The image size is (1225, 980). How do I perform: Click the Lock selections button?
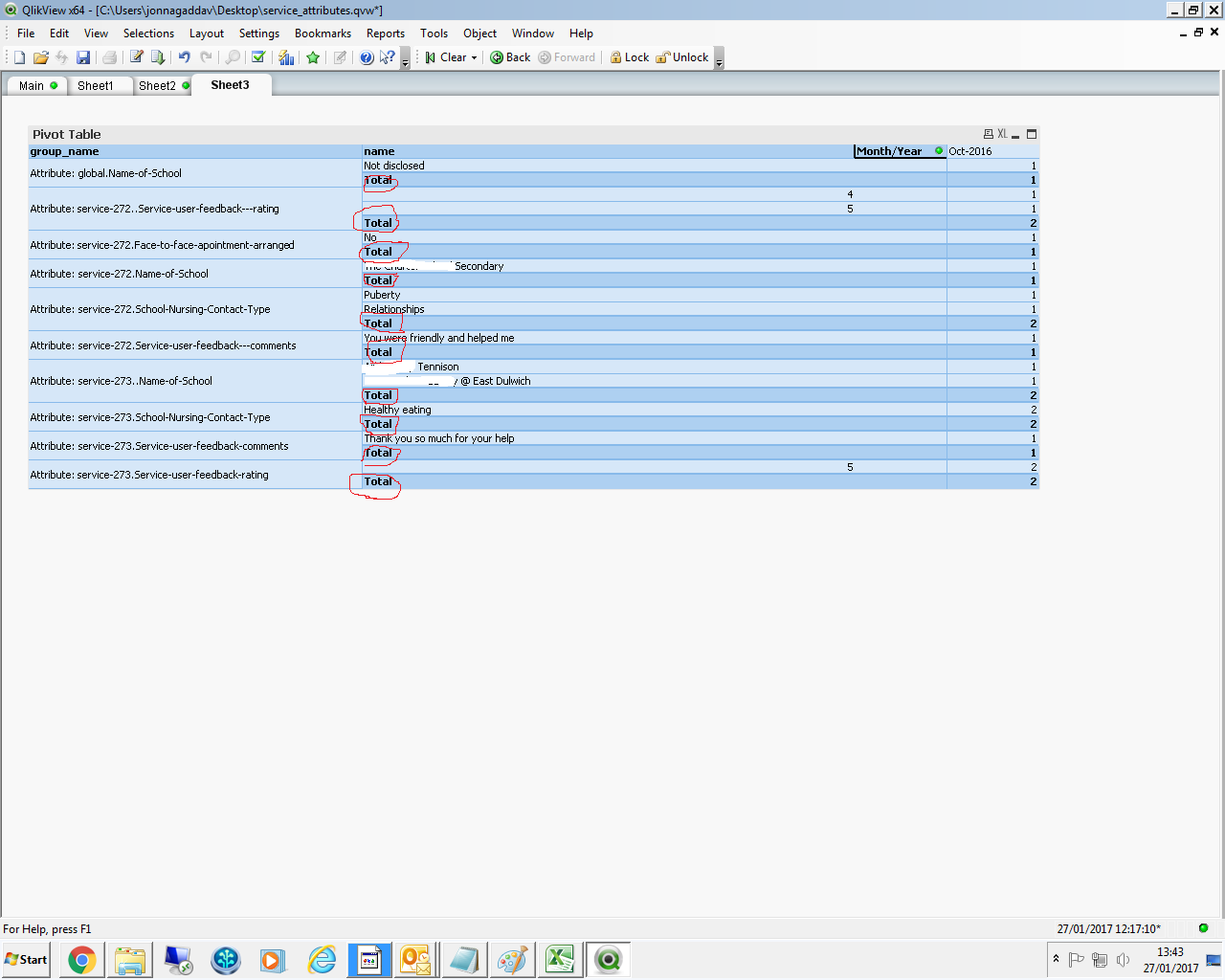tap(629, 57)
